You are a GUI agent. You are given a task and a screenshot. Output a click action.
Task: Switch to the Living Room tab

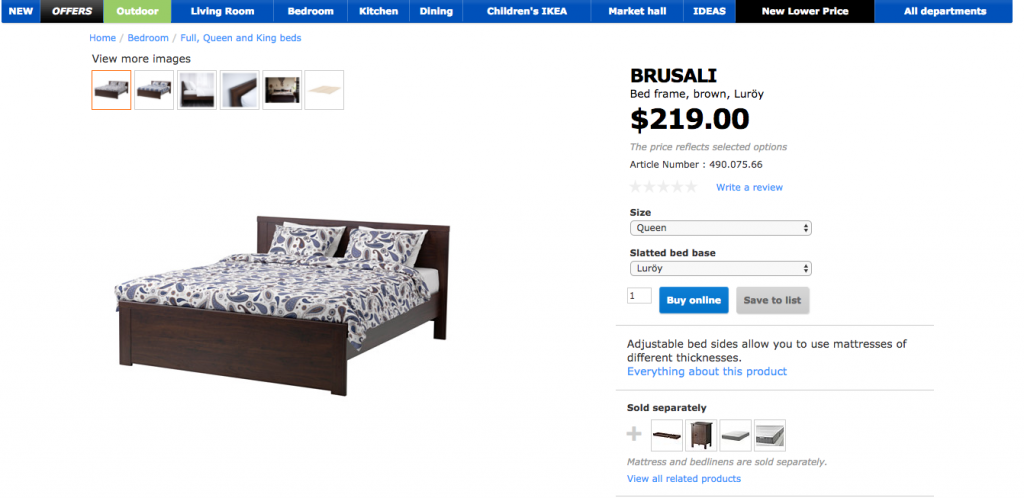(x=222, y=11)
